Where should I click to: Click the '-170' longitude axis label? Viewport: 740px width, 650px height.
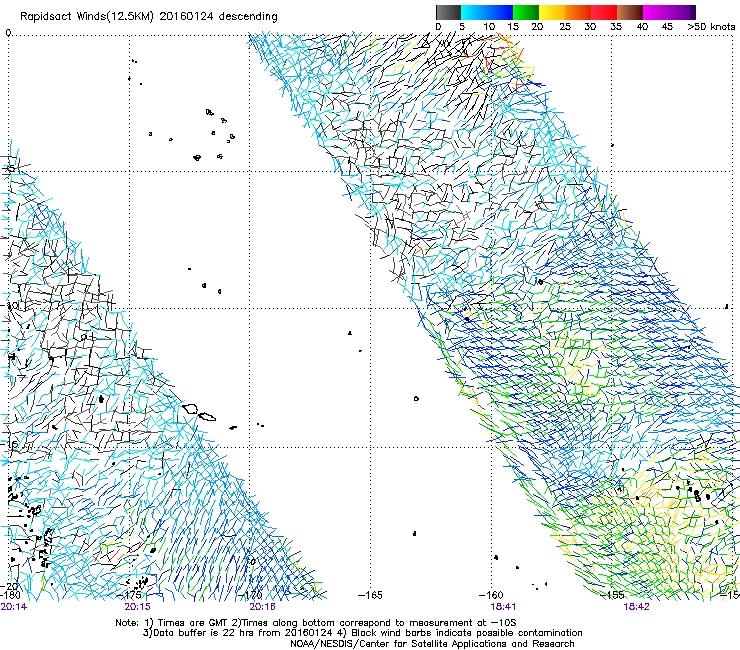(251, 595)
